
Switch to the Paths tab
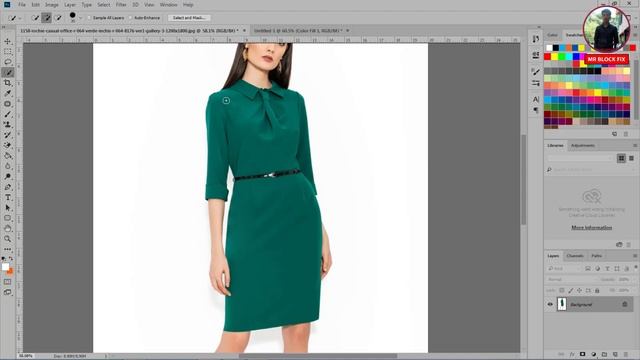click(596, 256)
